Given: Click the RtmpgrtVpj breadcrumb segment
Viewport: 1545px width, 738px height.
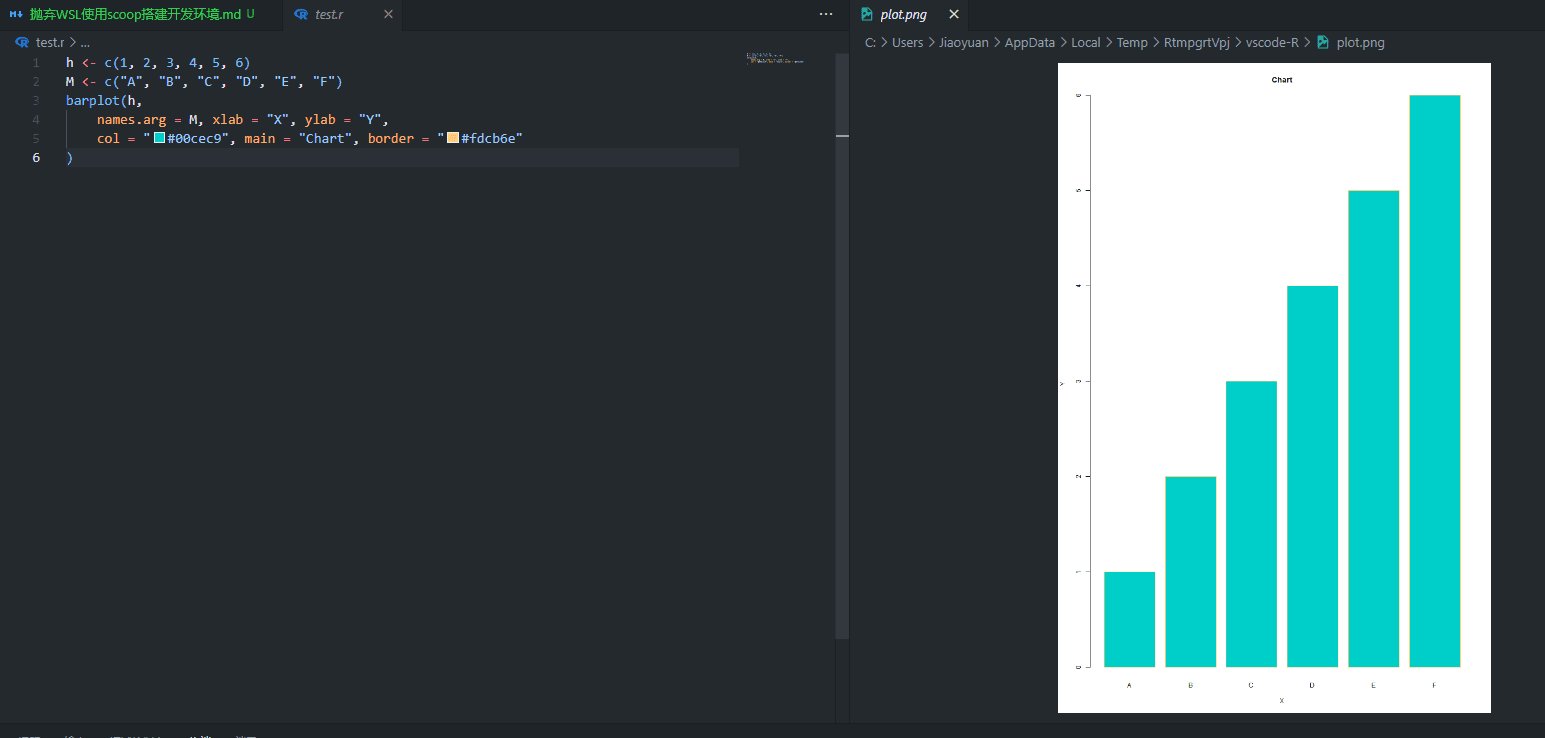Looking at the screenshot, I should click(1197, 43).
